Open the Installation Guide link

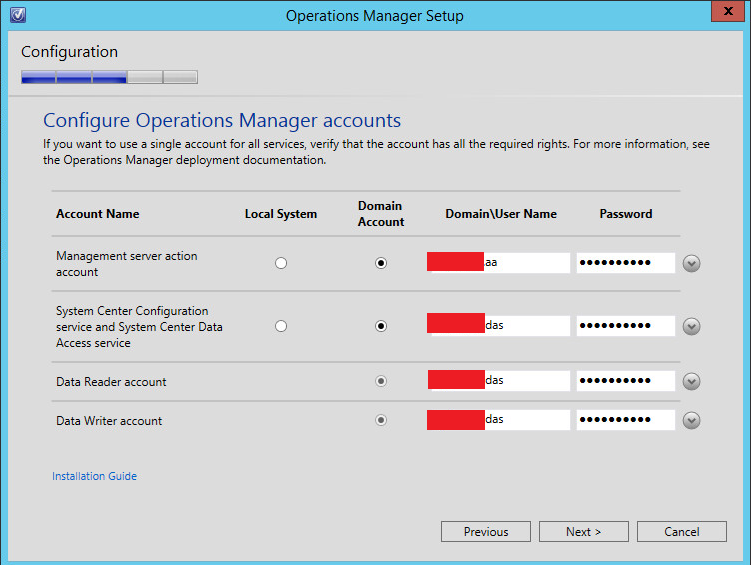(x=94, y=476)
